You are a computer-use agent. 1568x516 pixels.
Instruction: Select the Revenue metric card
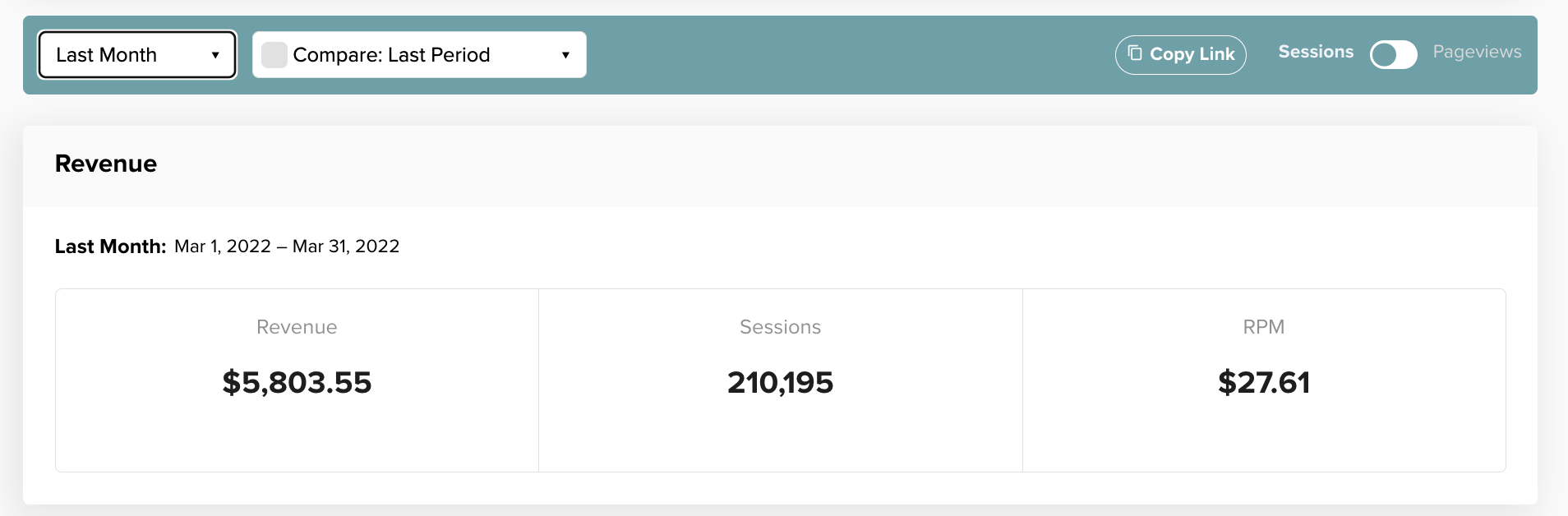point(297,380)
